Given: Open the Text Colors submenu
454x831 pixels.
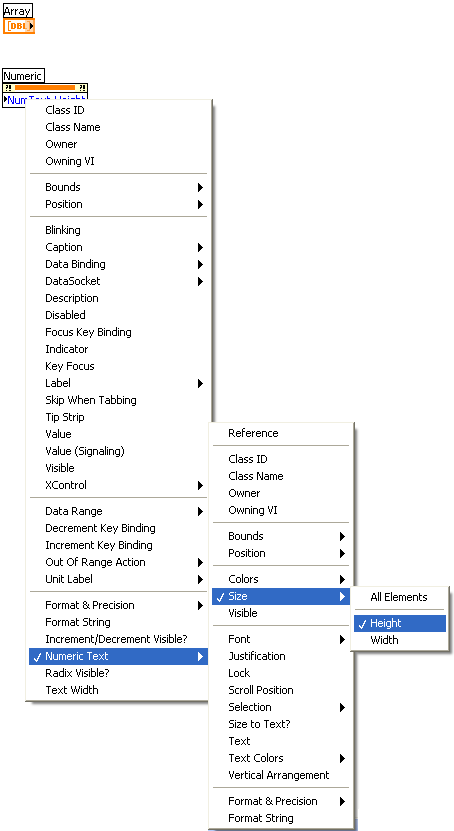Looking at the screenshot, I should [x=281, y=758].
